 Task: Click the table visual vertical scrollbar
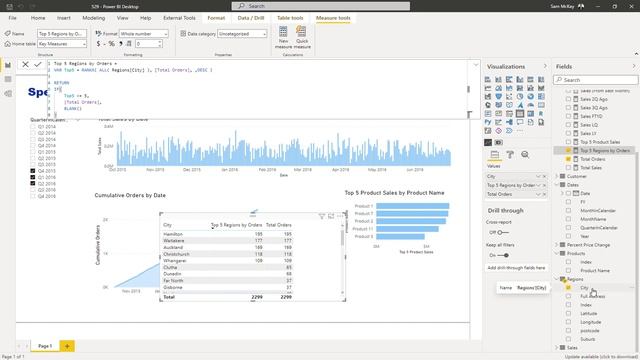pos(342,238)
